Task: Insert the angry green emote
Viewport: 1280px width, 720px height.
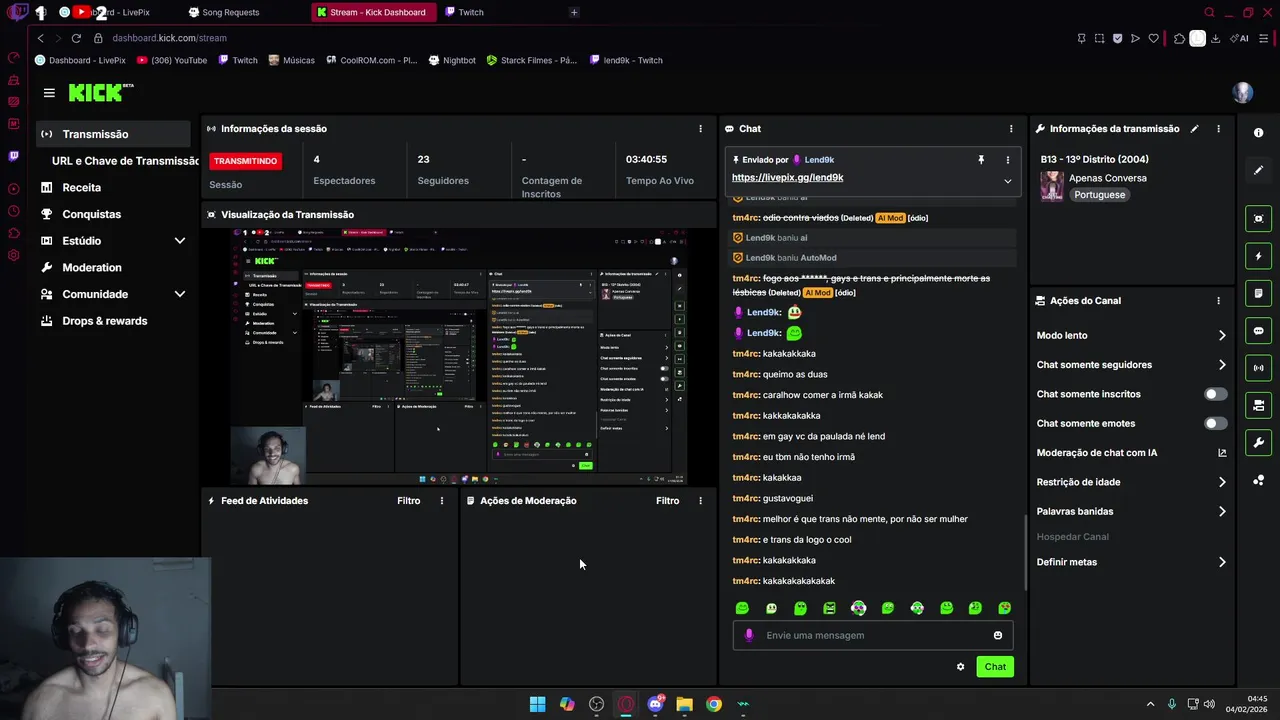Action: coord(829,608)
